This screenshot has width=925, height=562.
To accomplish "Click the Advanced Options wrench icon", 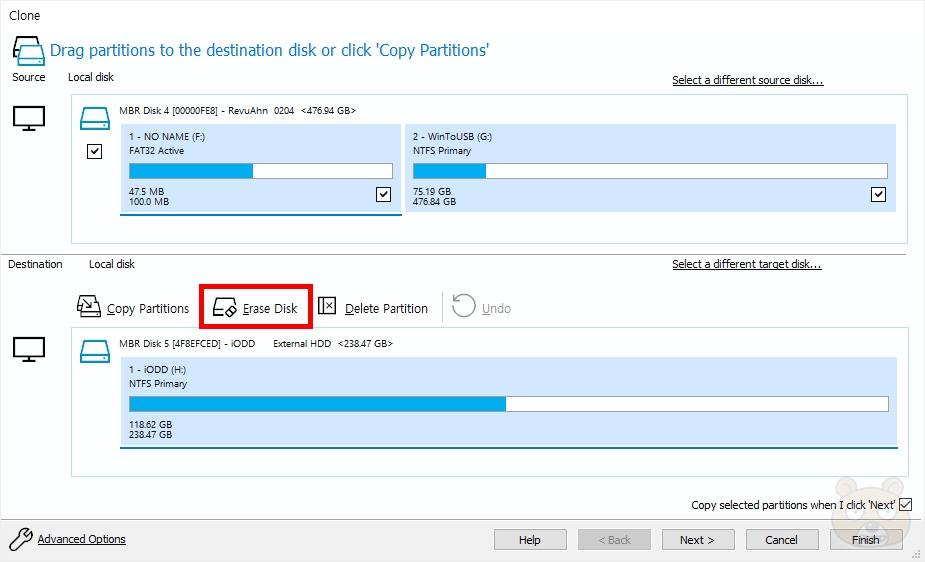I will tap(21, 539).
